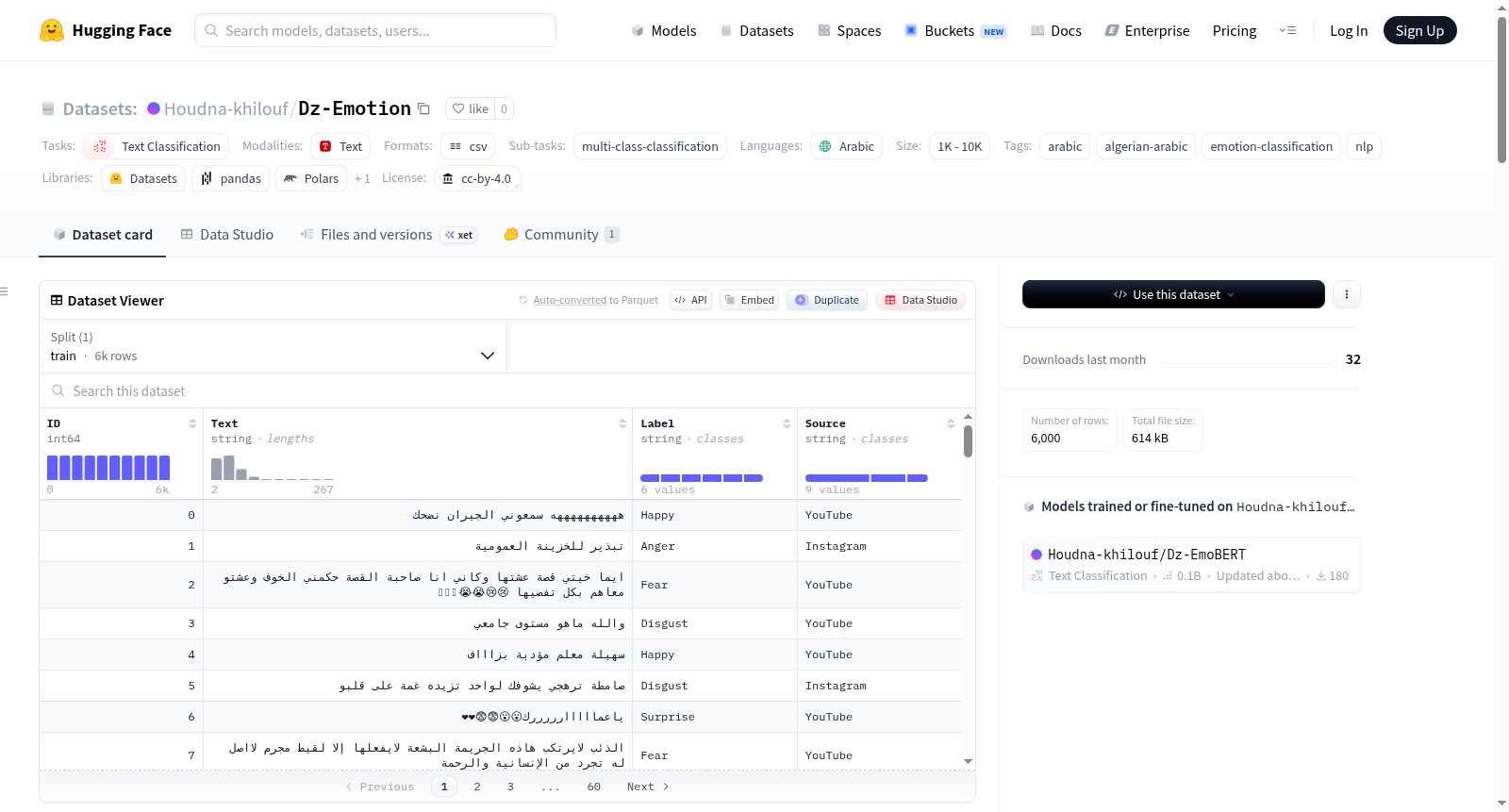1509x812 pixels.
Task: Go to the Pricing page
Action: coord(1235,30)
